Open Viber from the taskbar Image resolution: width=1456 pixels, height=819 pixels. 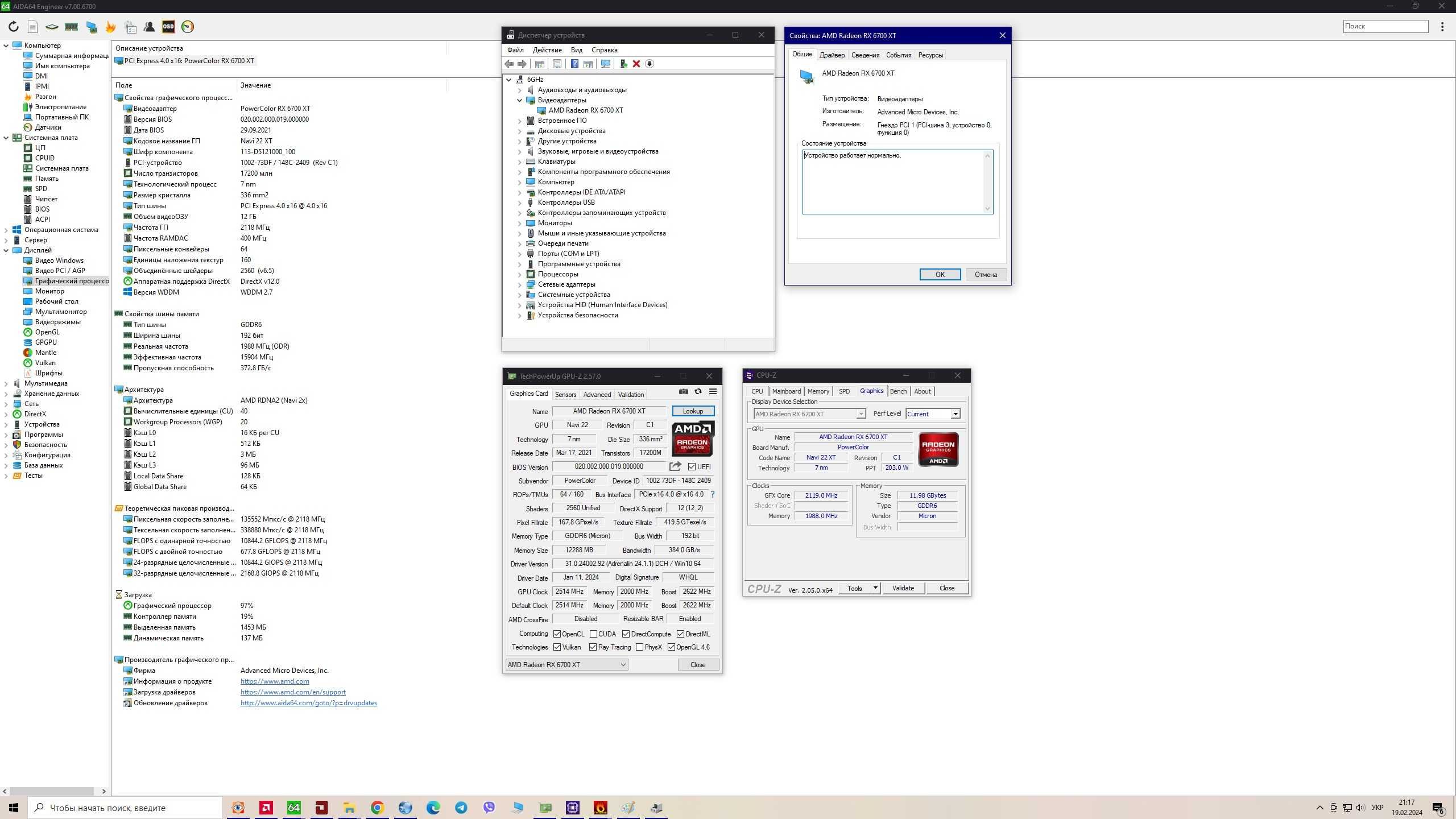[489, 808]
